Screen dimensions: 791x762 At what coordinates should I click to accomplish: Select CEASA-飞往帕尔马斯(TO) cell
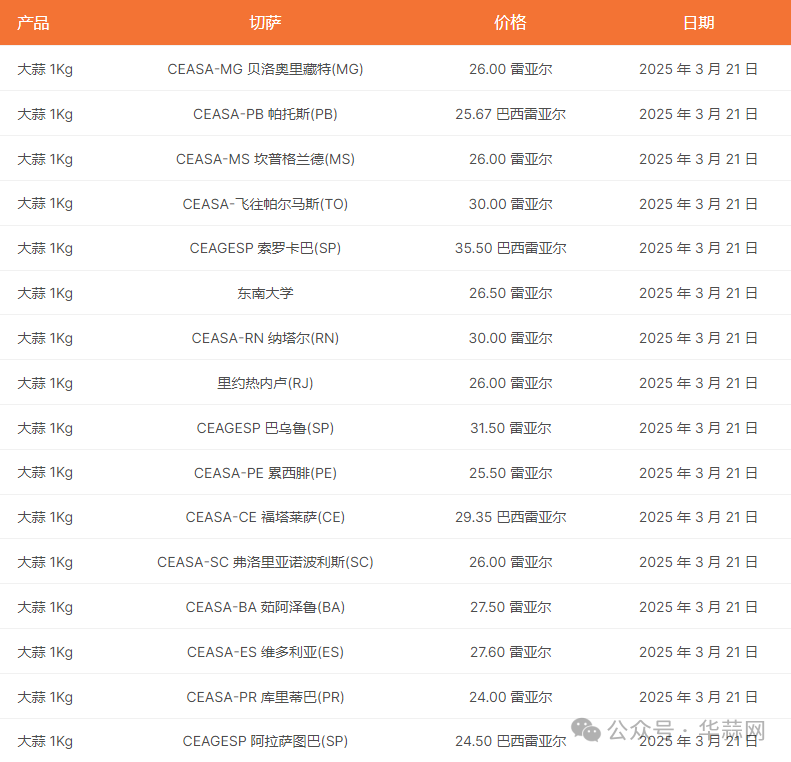(x=265, y=204)
